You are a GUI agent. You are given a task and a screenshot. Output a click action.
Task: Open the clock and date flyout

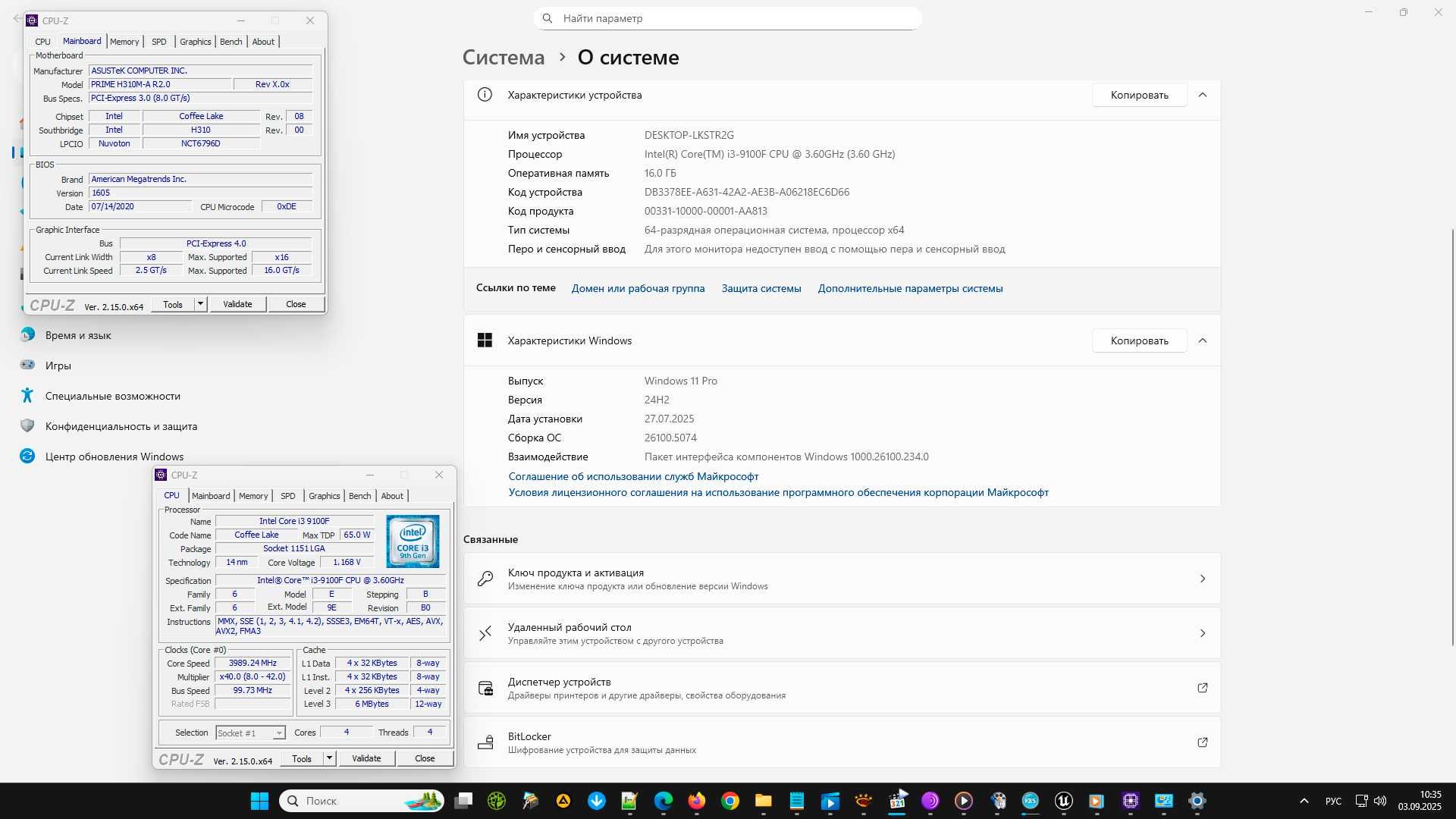pyautogui.click(x=1420, y=801)
